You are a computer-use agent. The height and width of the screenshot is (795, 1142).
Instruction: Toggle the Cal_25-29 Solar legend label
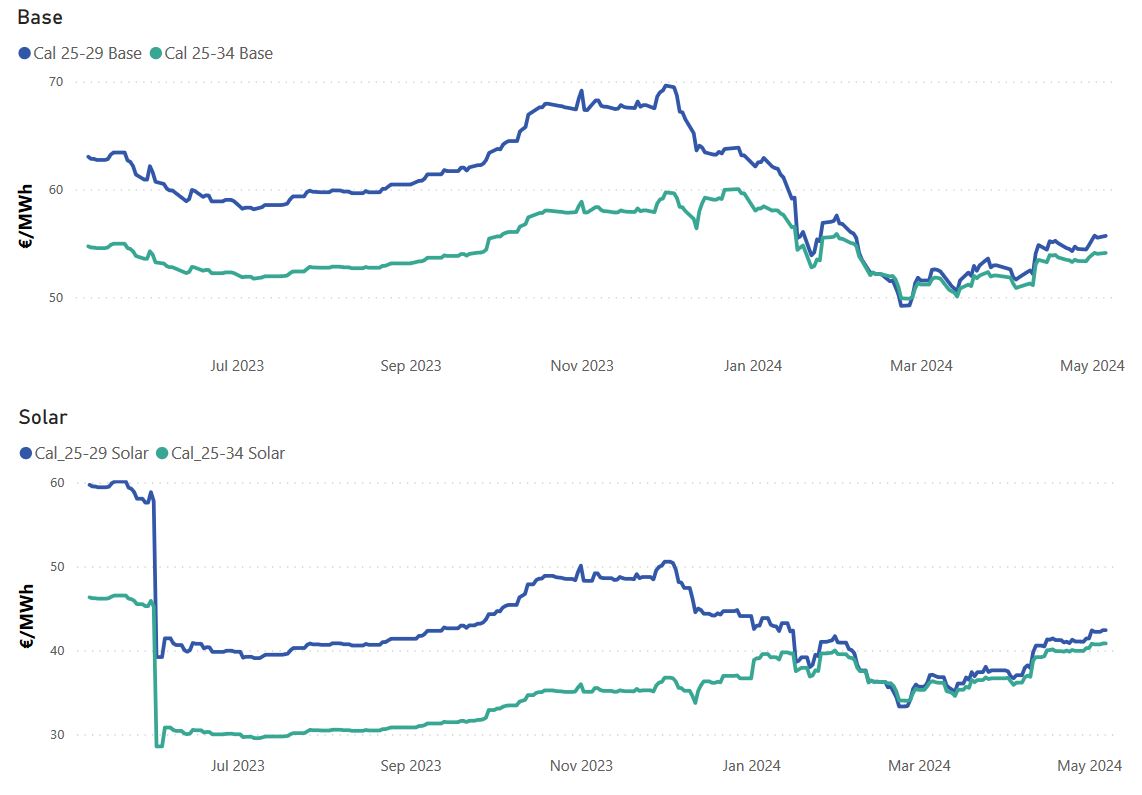[91, 453]
